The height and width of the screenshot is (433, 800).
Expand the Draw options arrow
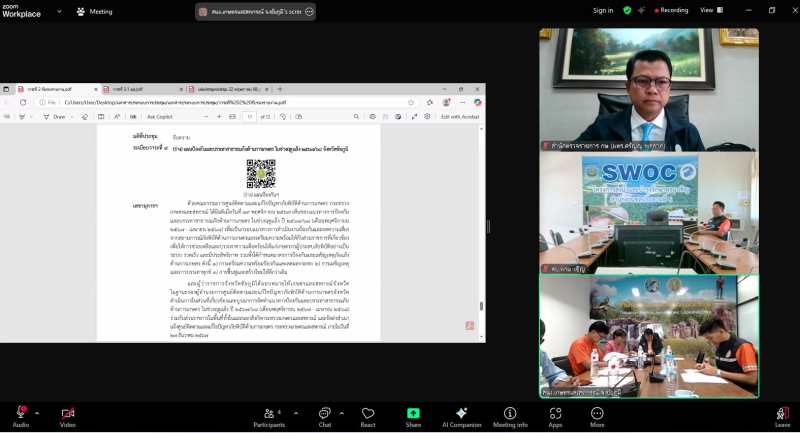click(x=72, y=117)
